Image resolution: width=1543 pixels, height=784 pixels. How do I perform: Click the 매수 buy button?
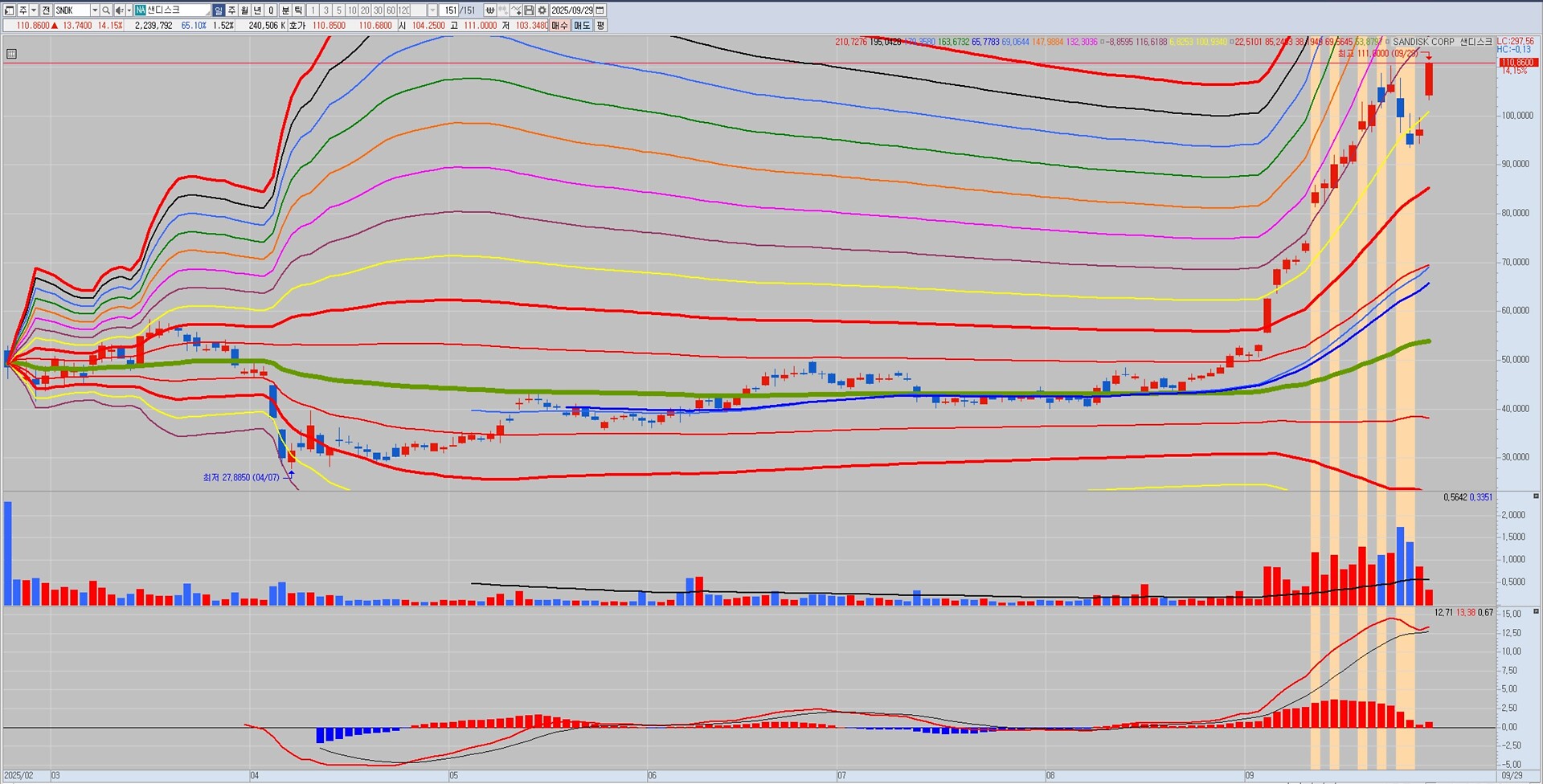point(559,26)
